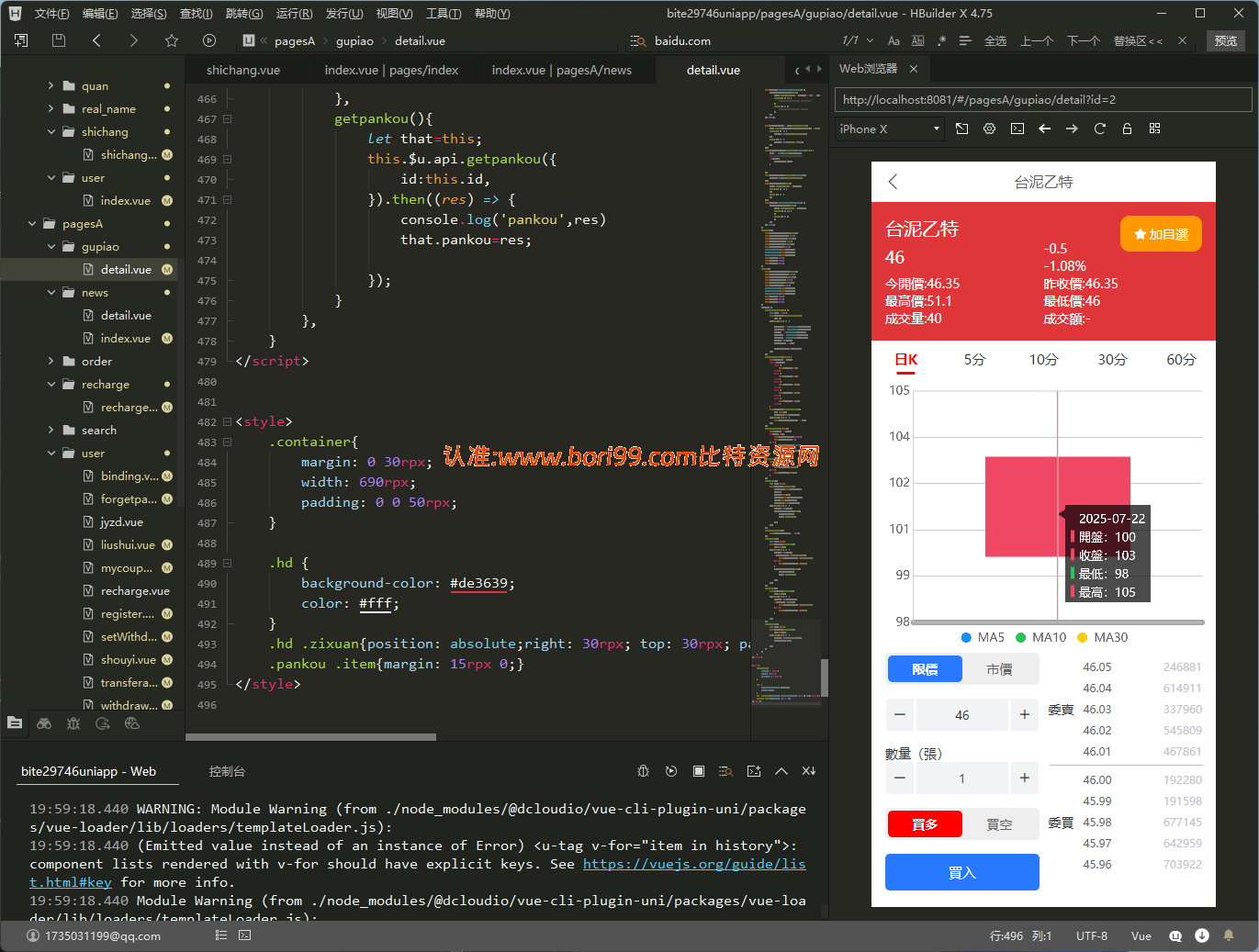The height and width of the screenshot is (952, 1259).
Task: Click the #fff color value in code
Action: (x=375, y=603)
